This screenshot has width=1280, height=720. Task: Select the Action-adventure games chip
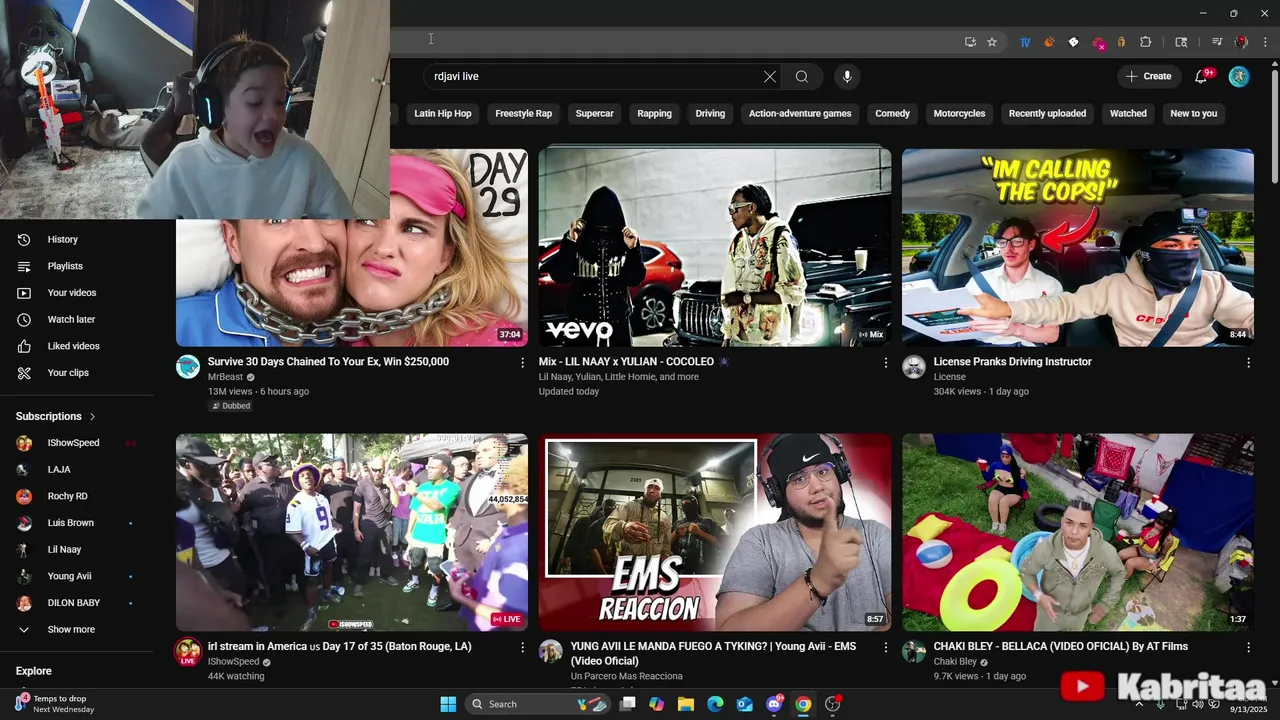pos(800,113)
